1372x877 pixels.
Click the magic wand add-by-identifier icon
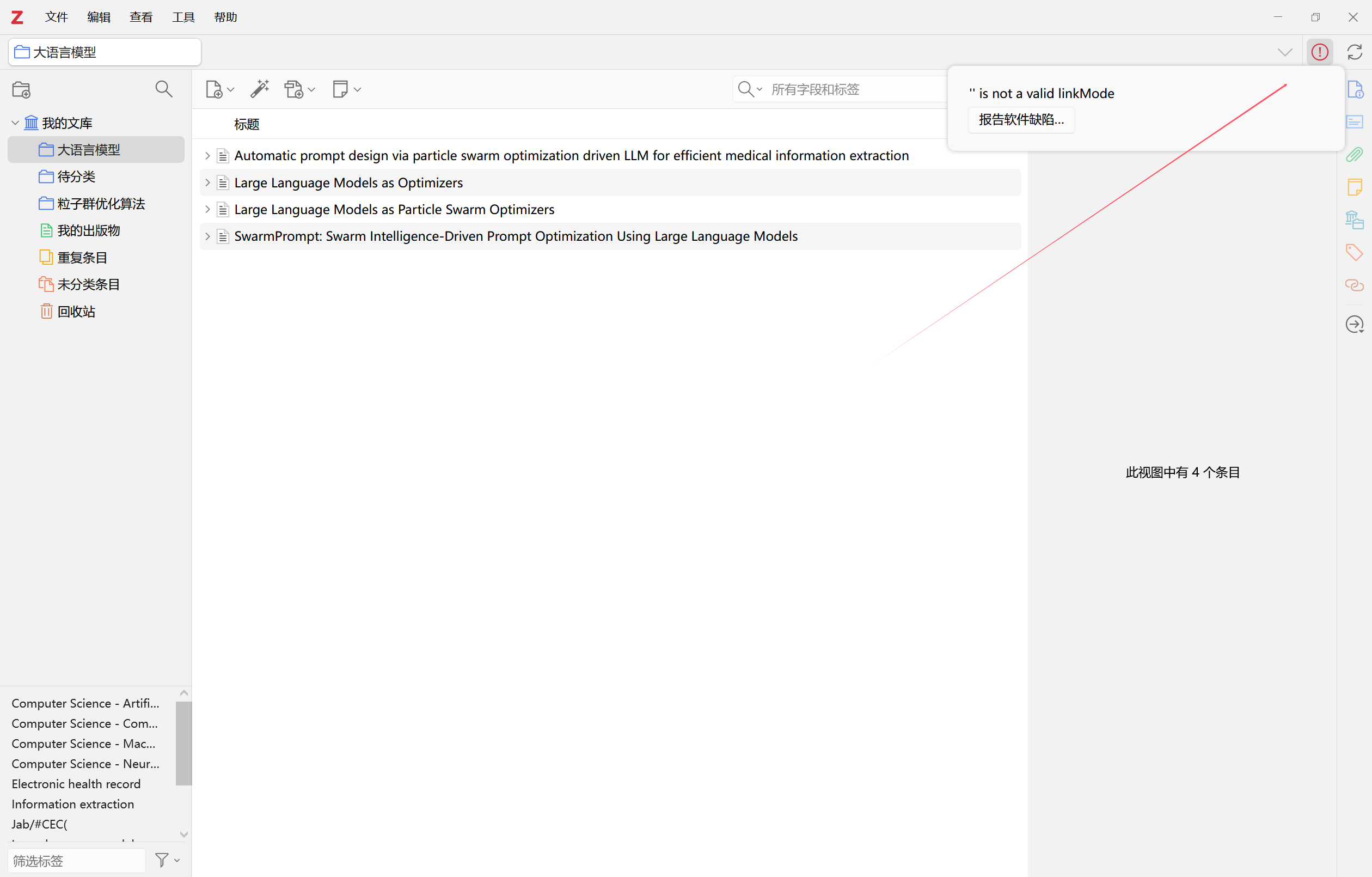[259, 89]
